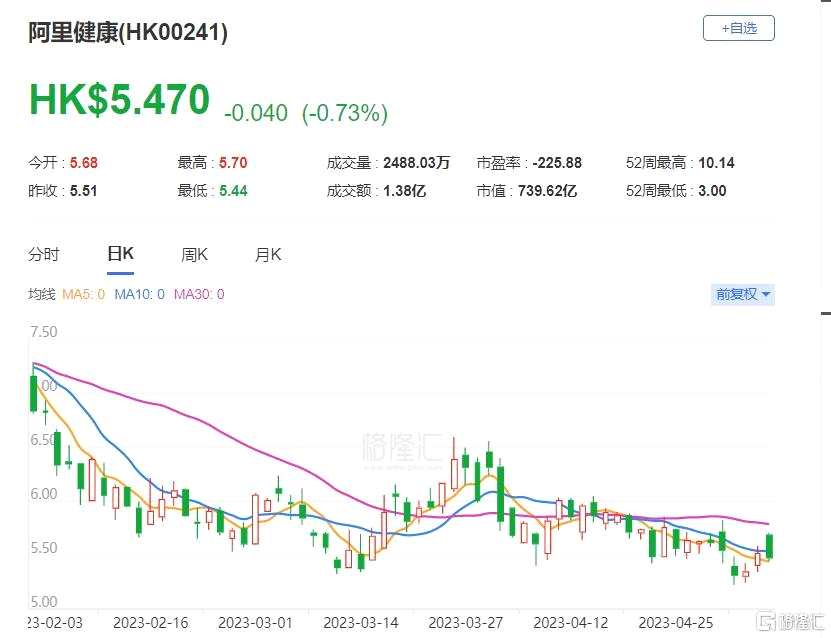This screenshot has height=638, width=831.
Task: Click the stock title 阿里健康(HK00241)
Action: (128, 33)
